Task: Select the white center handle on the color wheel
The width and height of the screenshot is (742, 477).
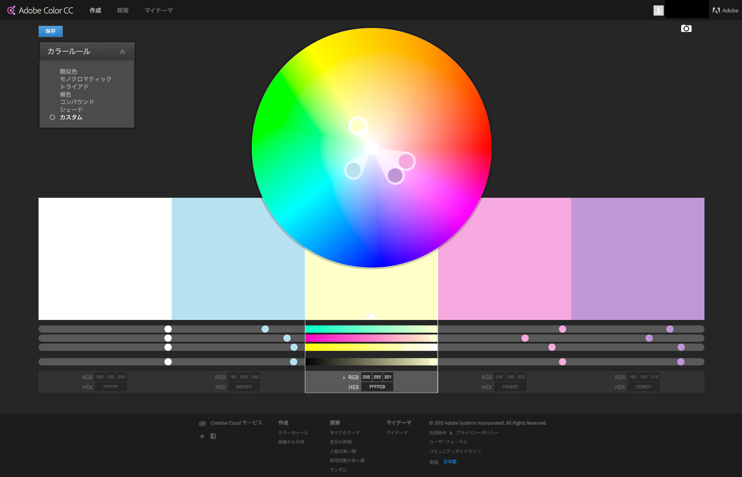Action: pos(372,148)
